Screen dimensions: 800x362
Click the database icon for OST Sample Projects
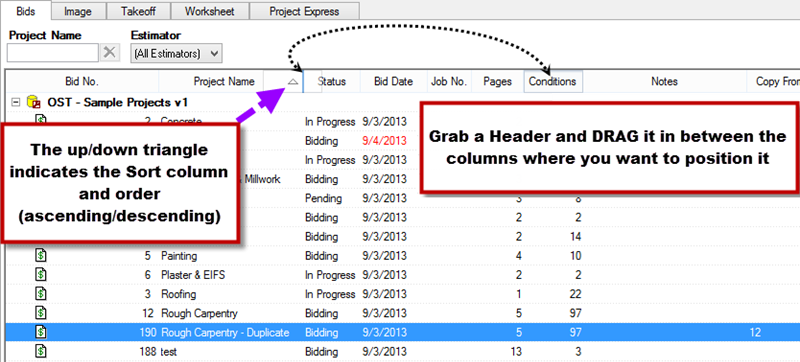coord(34,102)
